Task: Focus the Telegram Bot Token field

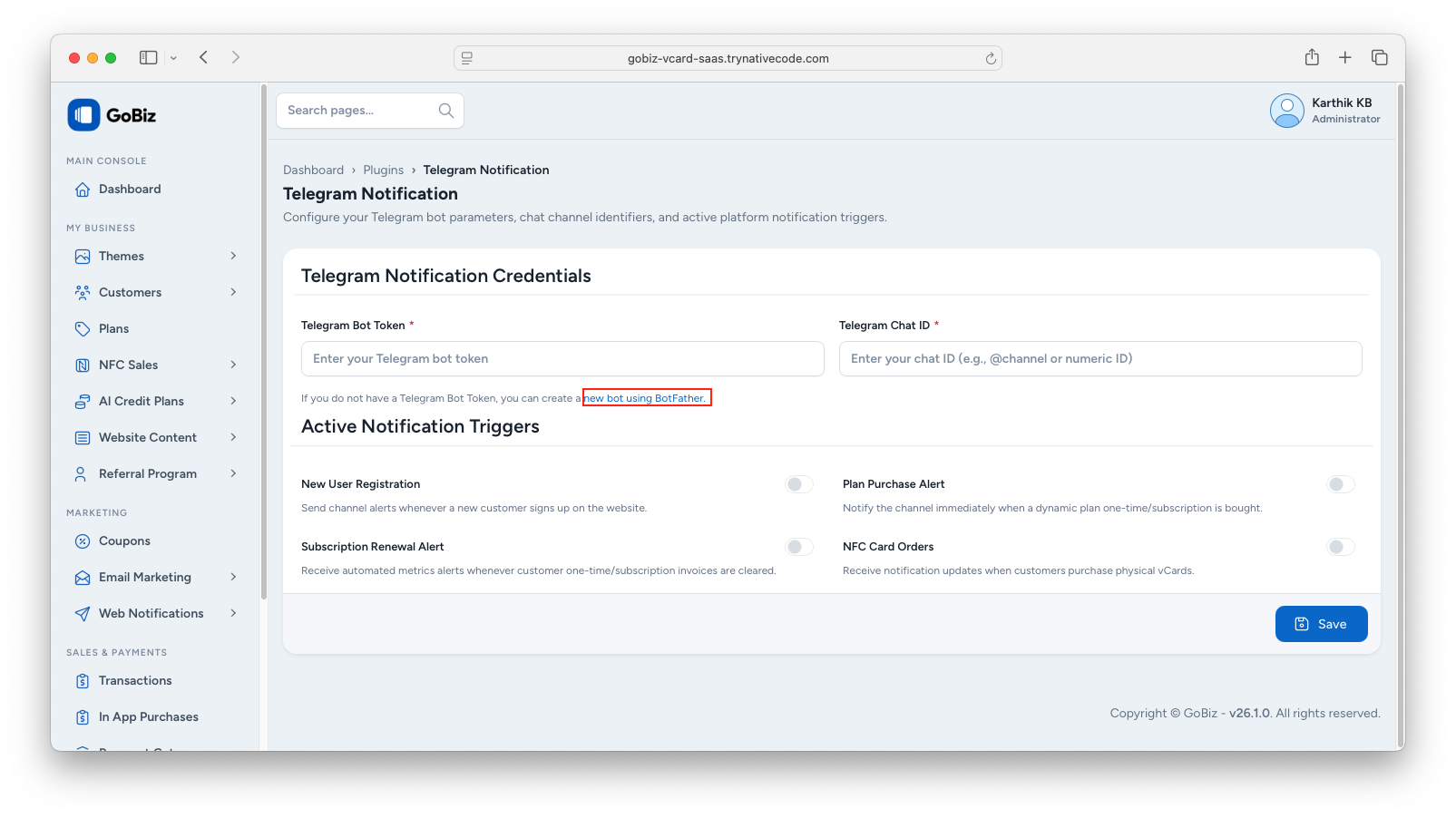Action: click(x=562, y=359)
